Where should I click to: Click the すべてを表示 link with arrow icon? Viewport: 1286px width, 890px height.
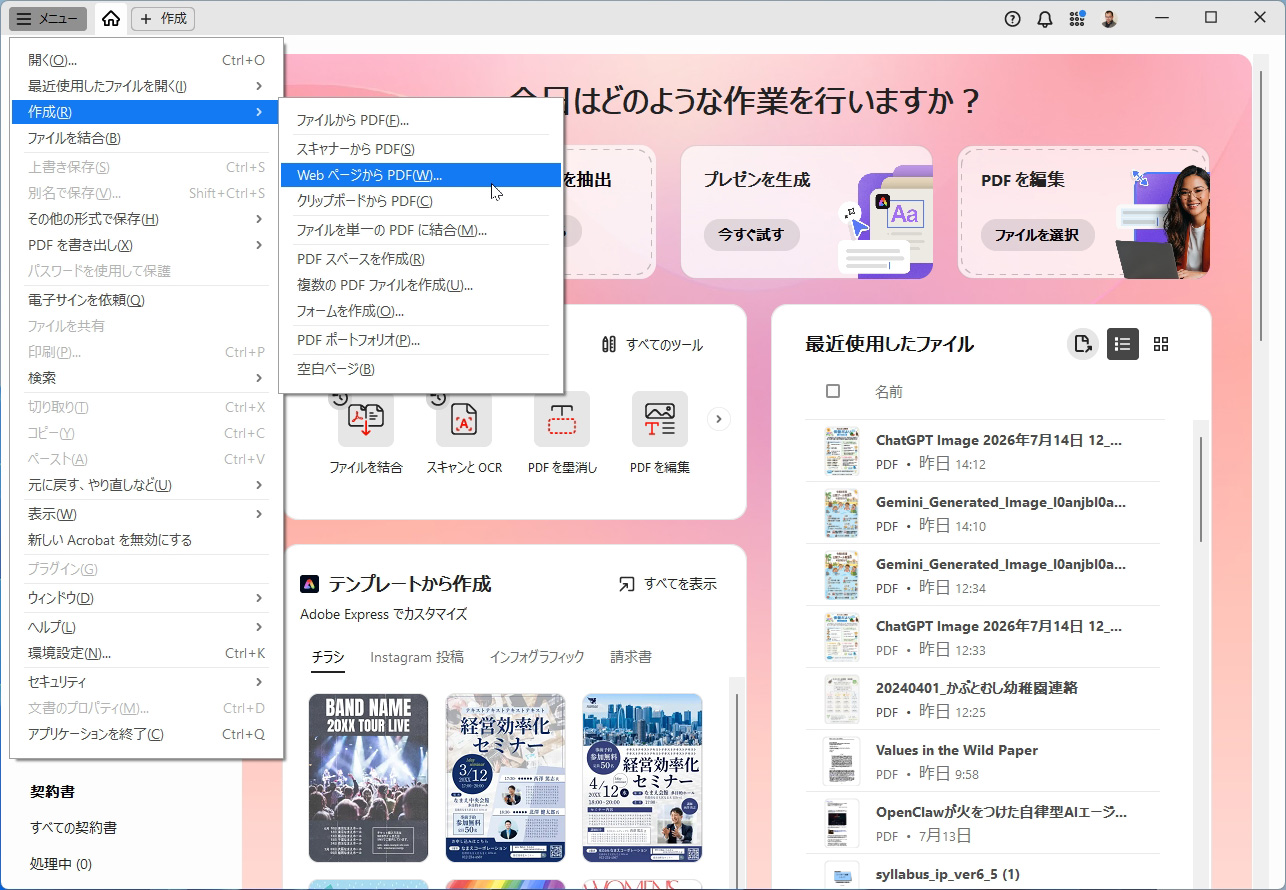(x=667, y=584)
